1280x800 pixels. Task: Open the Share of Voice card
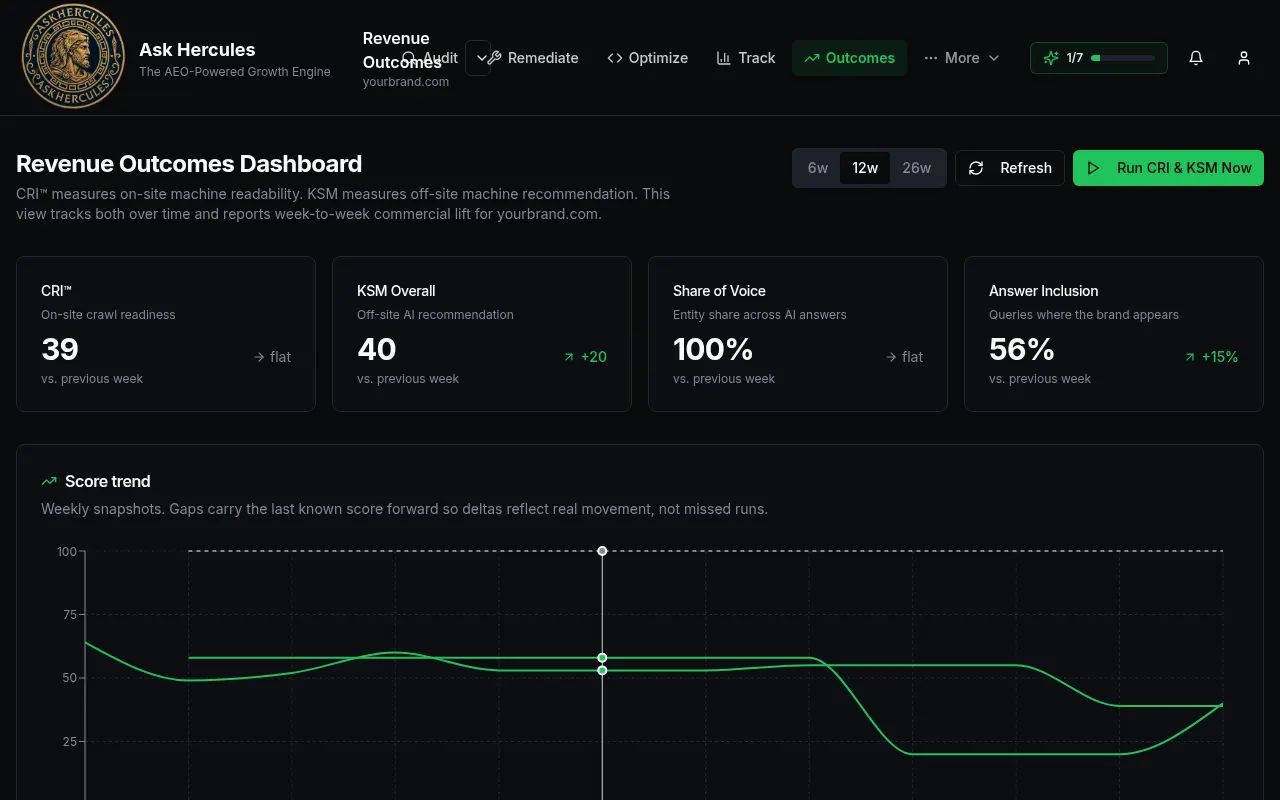(x=798, y=334)
